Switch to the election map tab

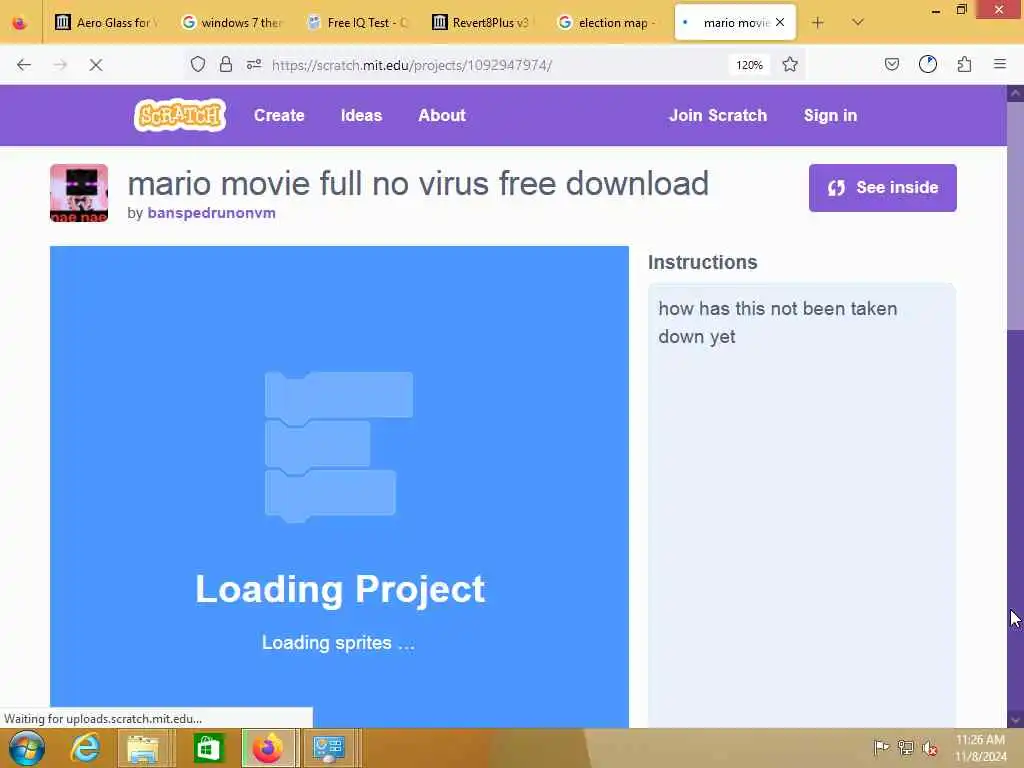(x=609, y=23)
